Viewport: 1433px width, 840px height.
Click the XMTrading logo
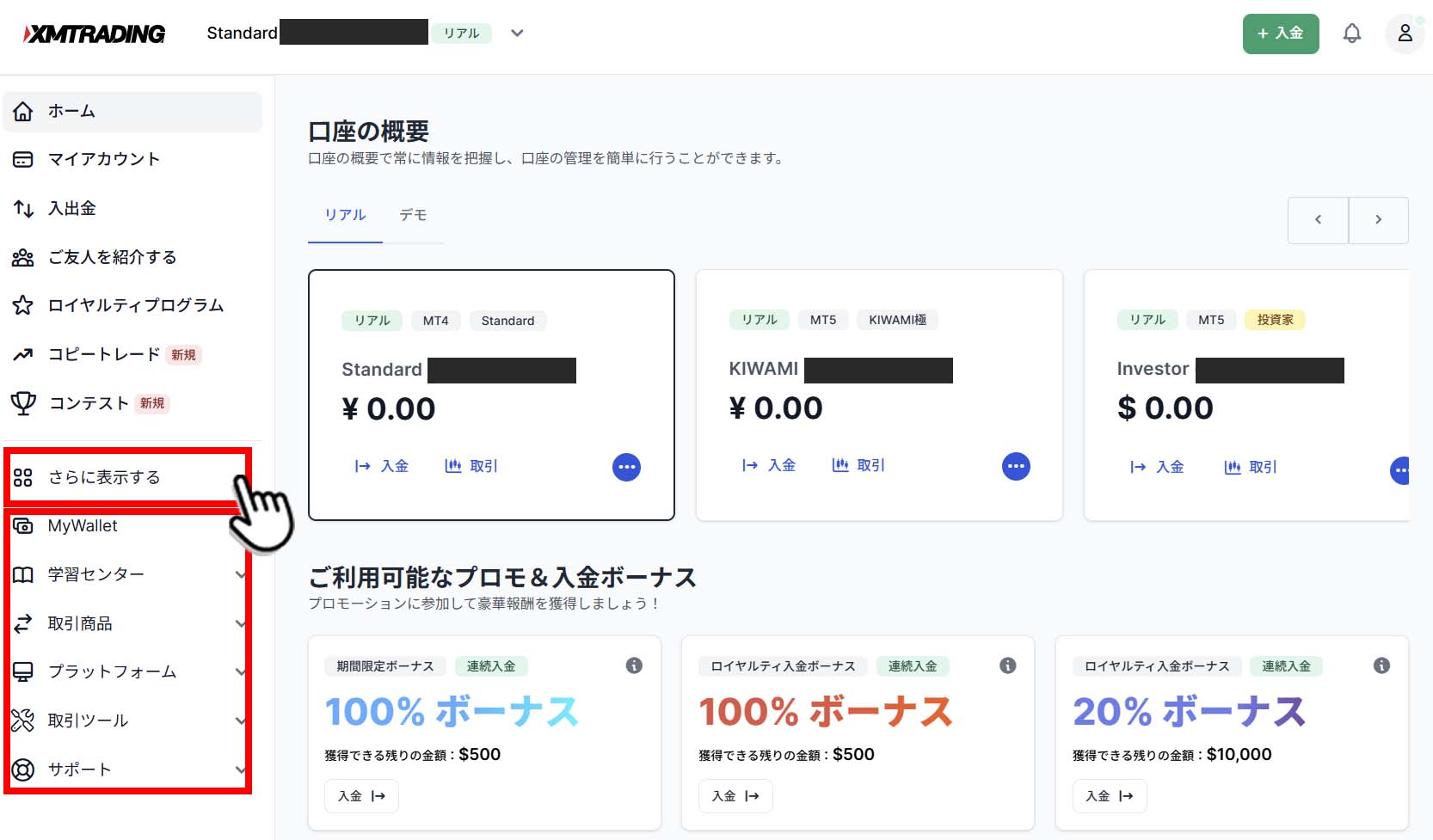click(95, 34)
